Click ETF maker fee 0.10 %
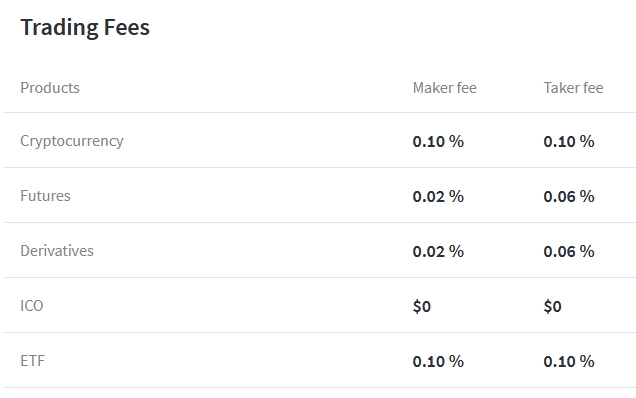This screenshot has height=398, width=636. (x=438, y=361)
